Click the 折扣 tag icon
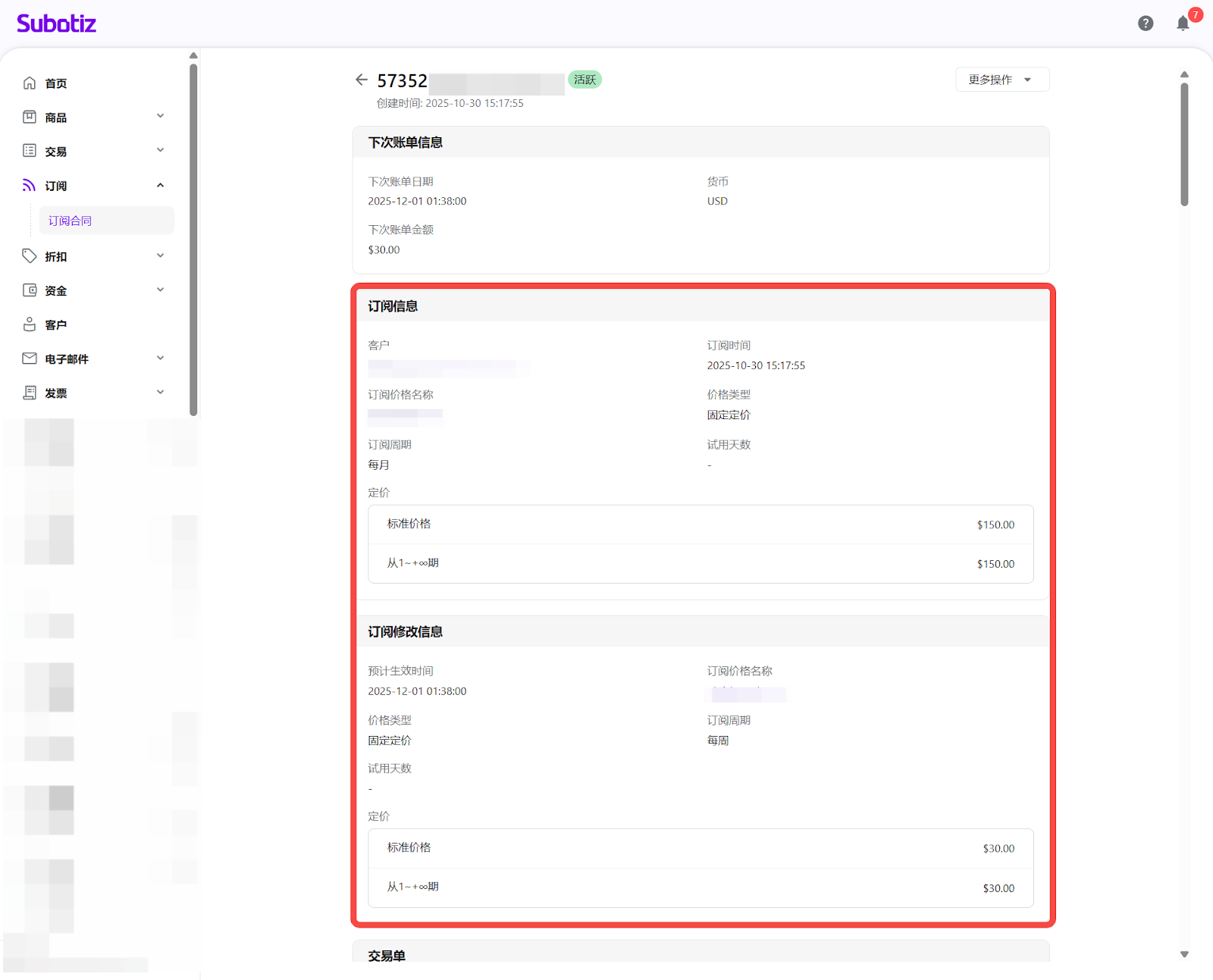The width and height of the screenshot is (1213, 980). [x=30, y=256]
